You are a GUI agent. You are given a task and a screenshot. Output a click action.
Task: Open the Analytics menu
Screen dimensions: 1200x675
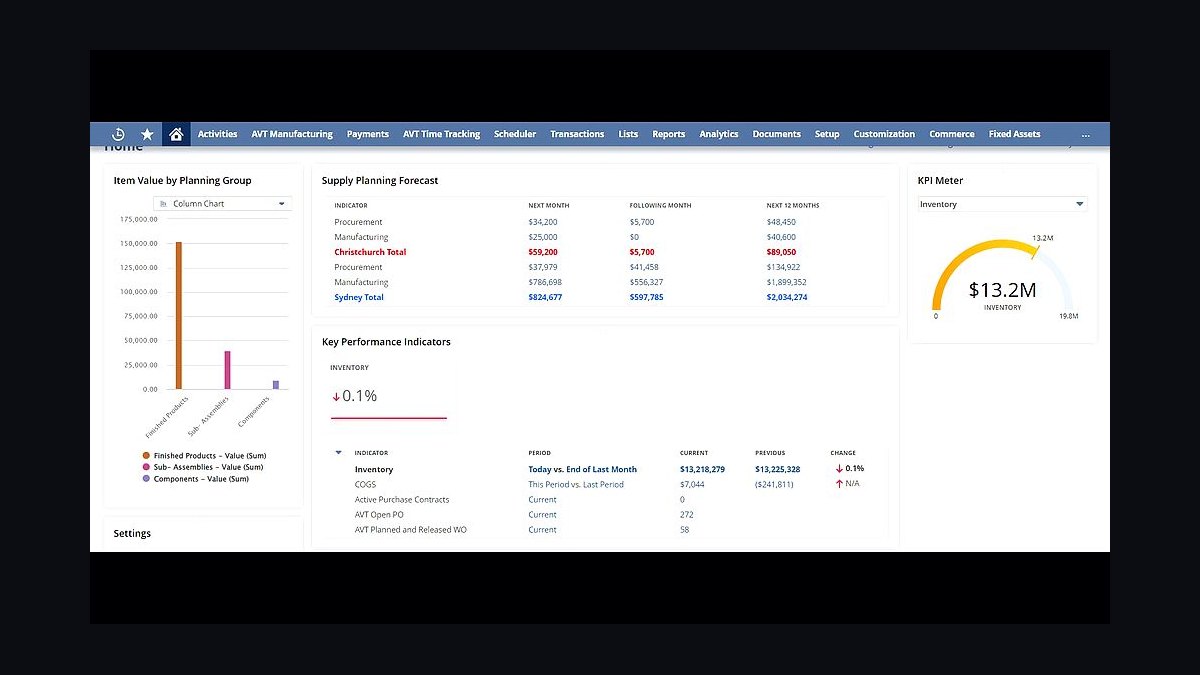[719, 134]
